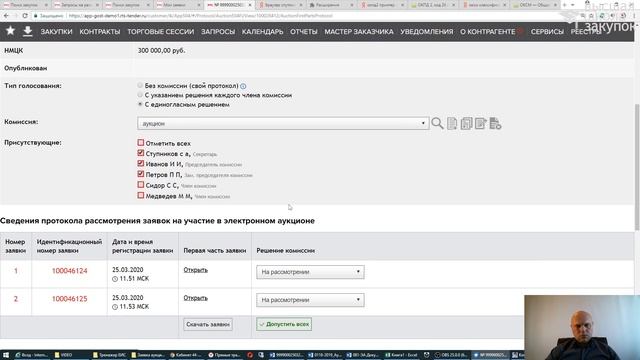This screenshot has height=360, width=640.
Task: Click the webcam video overlay thumbnail
Action: [582, 327]
